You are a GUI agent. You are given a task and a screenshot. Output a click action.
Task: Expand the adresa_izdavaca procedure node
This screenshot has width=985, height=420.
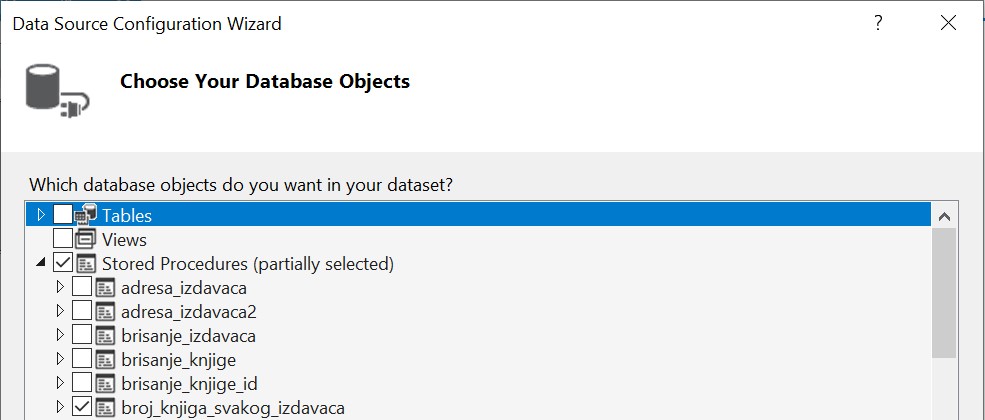60,288
